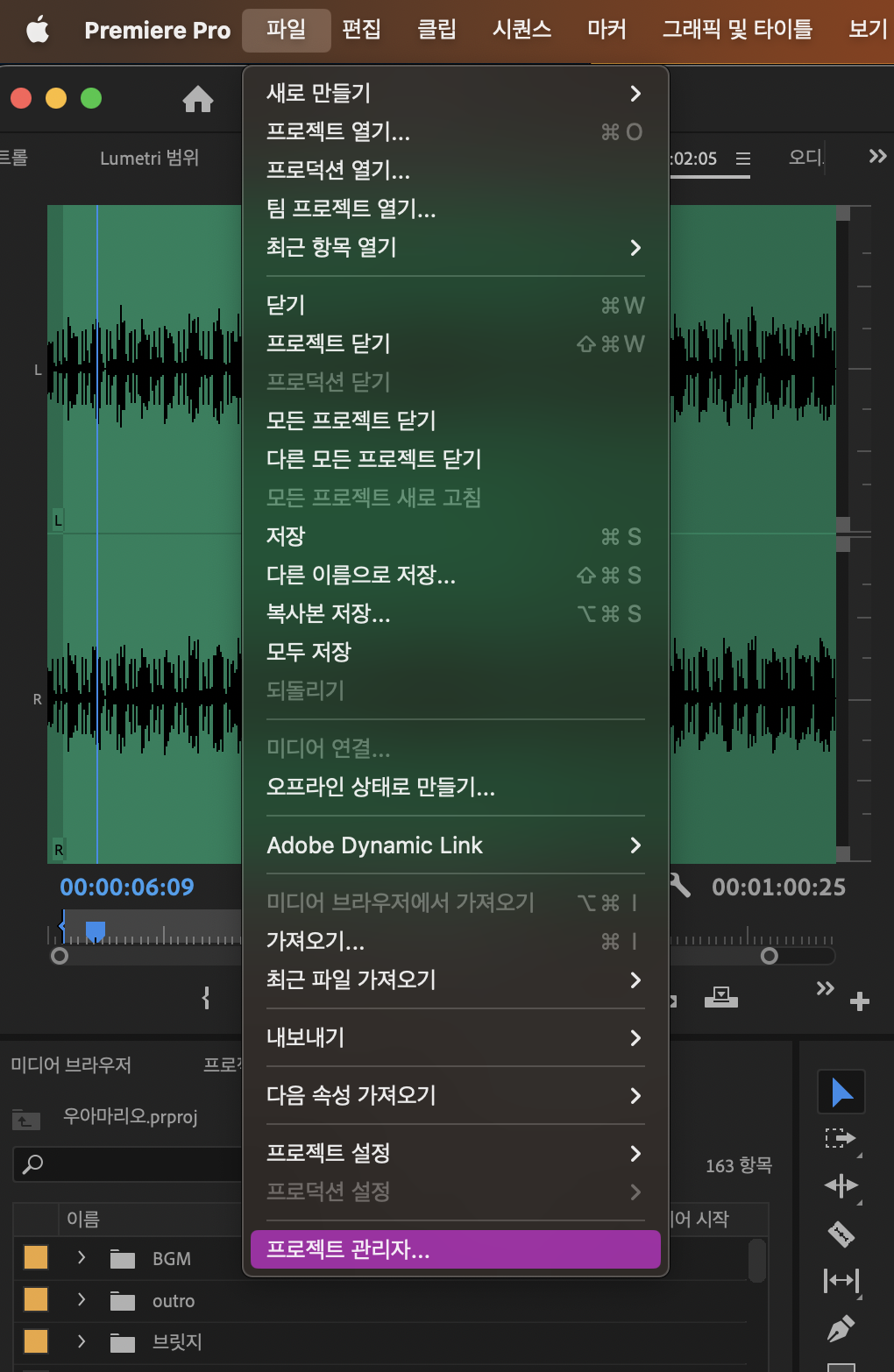This screenshot has height=1372, width=894.
Task: Open the 그래픽 및 타이틀 menu
Action: [x=737, y=30]
